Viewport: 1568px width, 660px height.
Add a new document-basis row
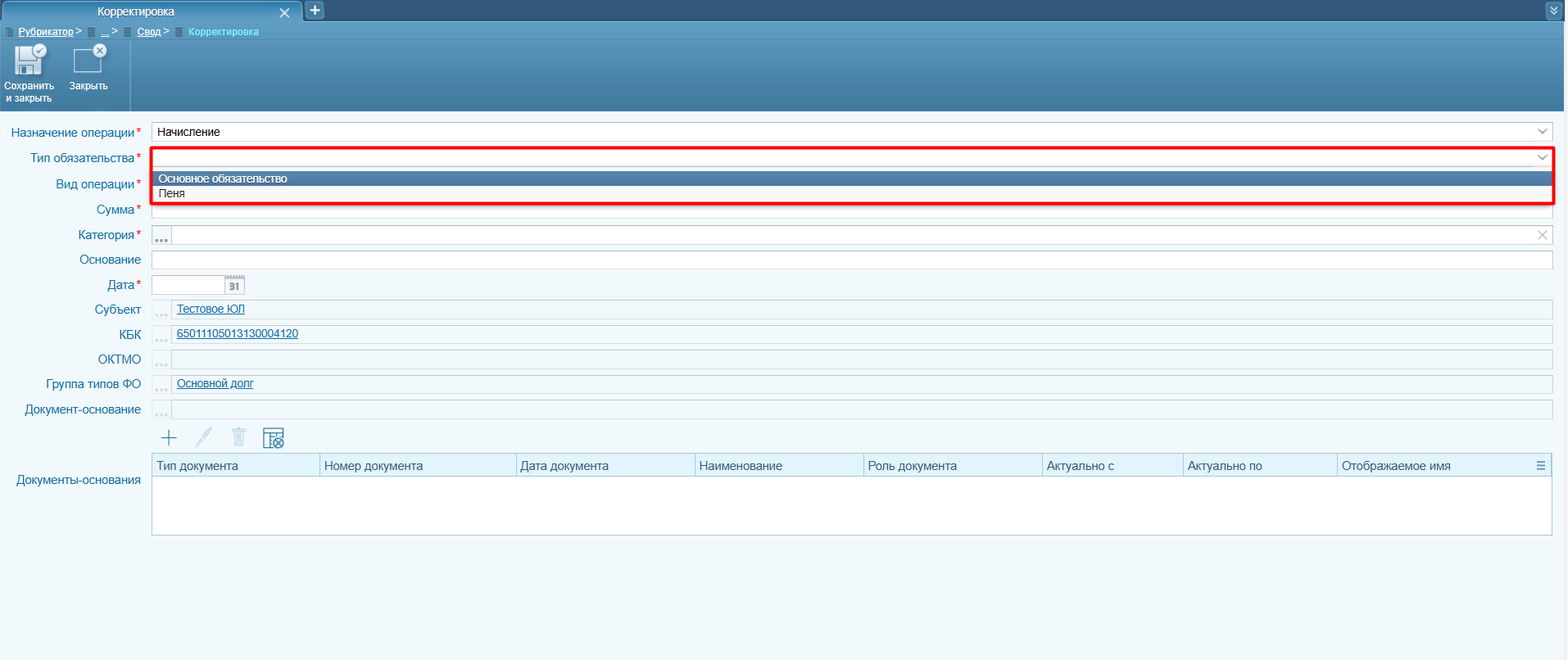coord(169,437)
